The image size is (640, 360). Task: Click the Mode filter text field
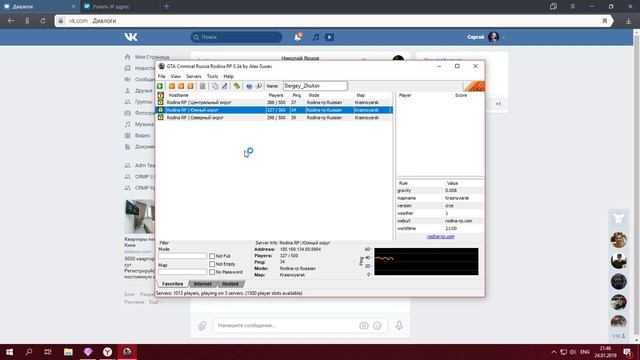[182, 256]
